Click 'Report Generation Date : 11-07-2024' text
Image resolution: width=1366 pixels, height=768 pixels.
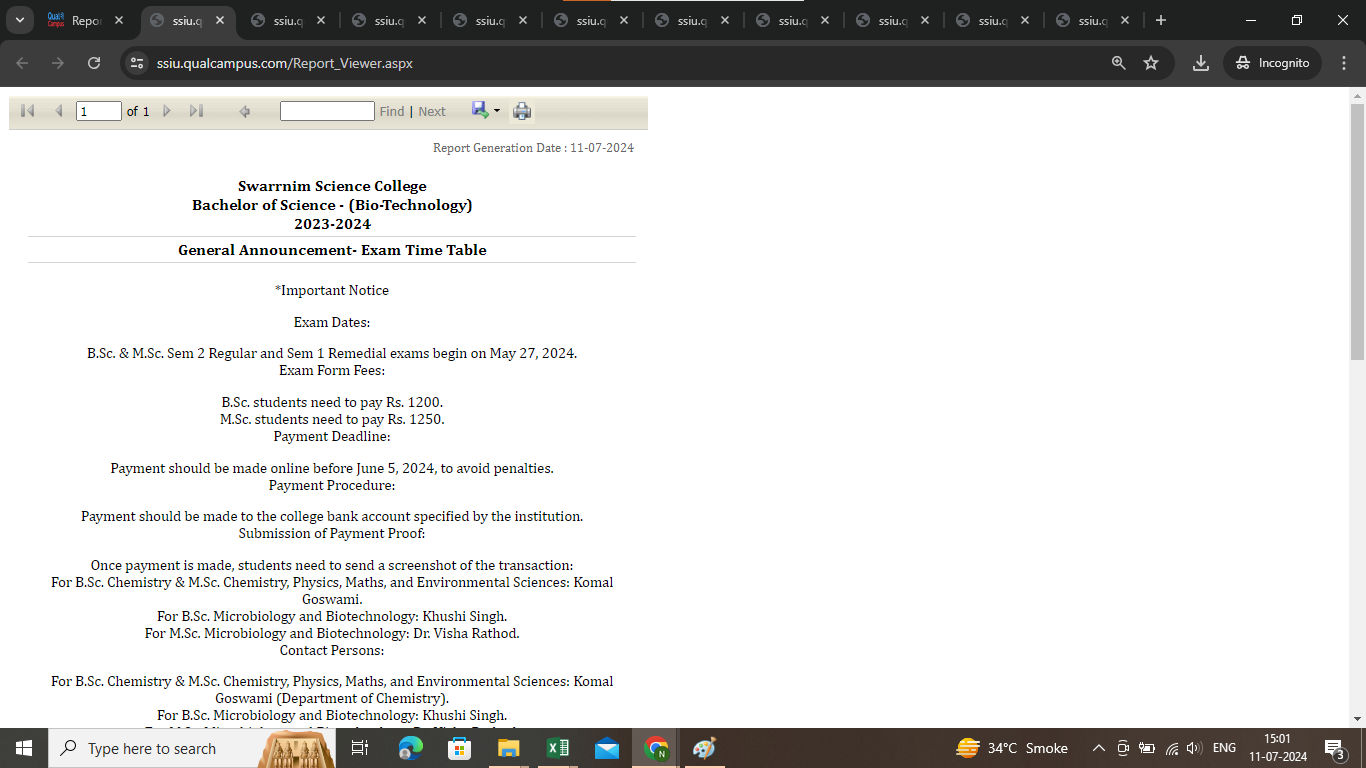click(x=533, y=148)
